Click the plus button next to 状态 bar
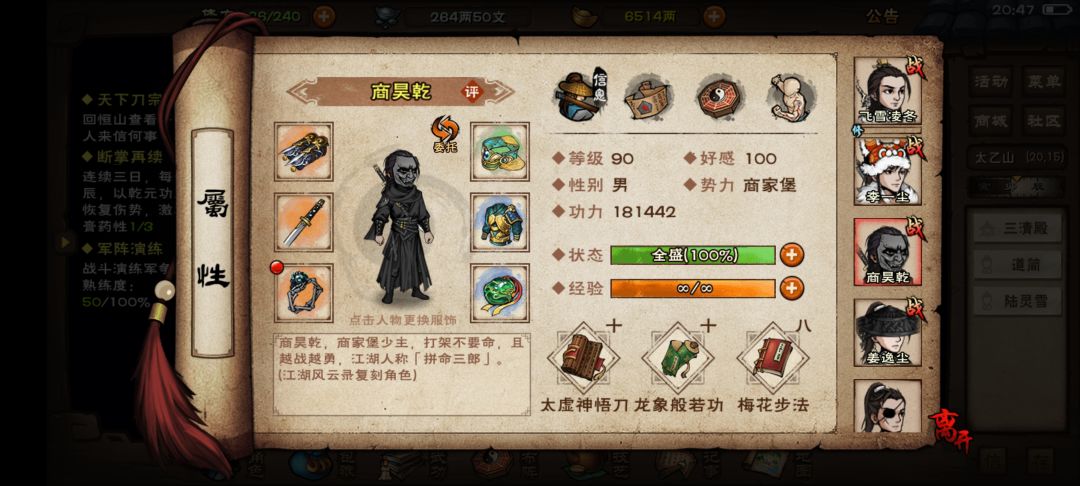The width and height of the screenshot is (1080, 486). click(x=791, y=255)
